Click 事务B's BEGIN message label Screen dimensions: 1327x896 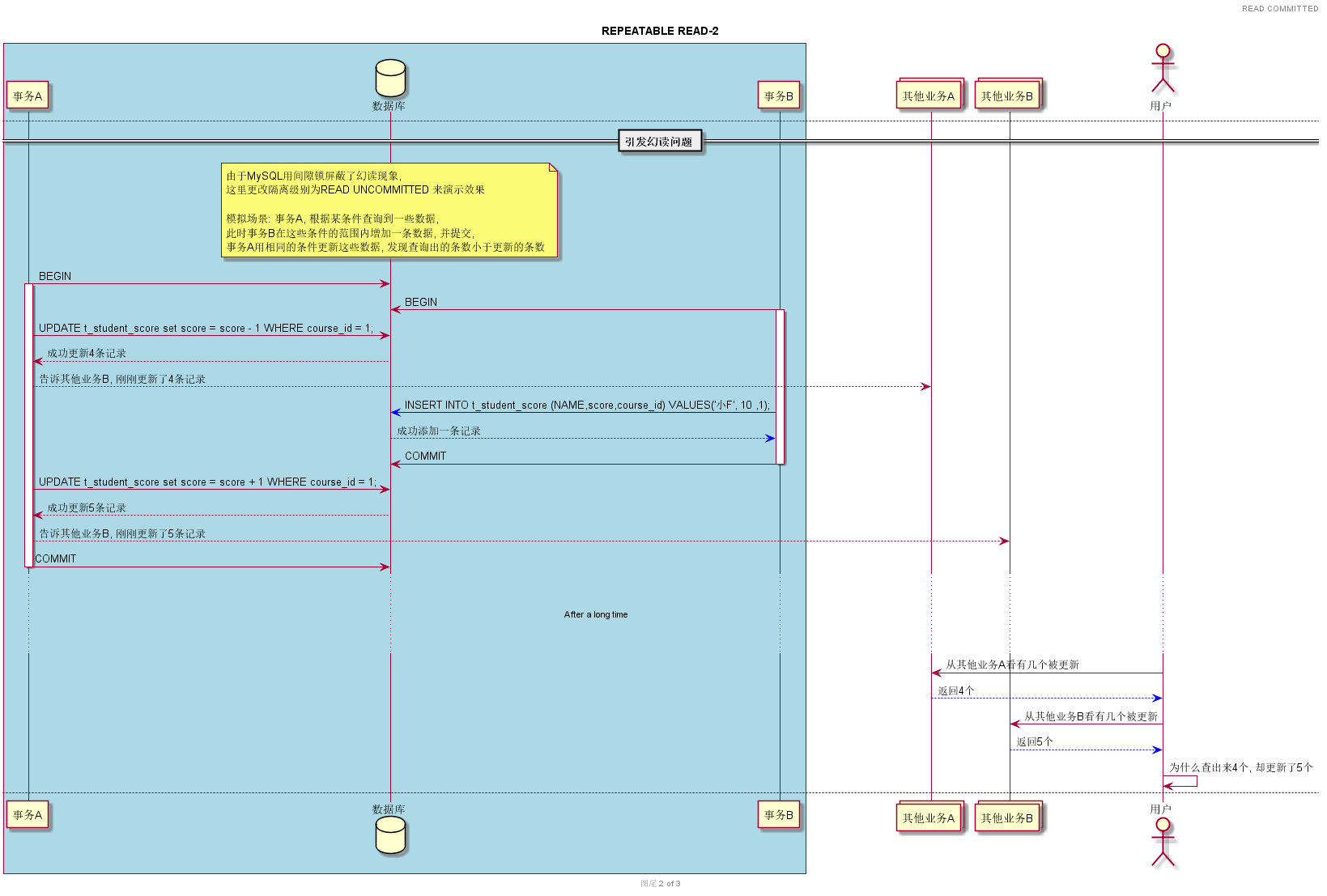(421, 302)
